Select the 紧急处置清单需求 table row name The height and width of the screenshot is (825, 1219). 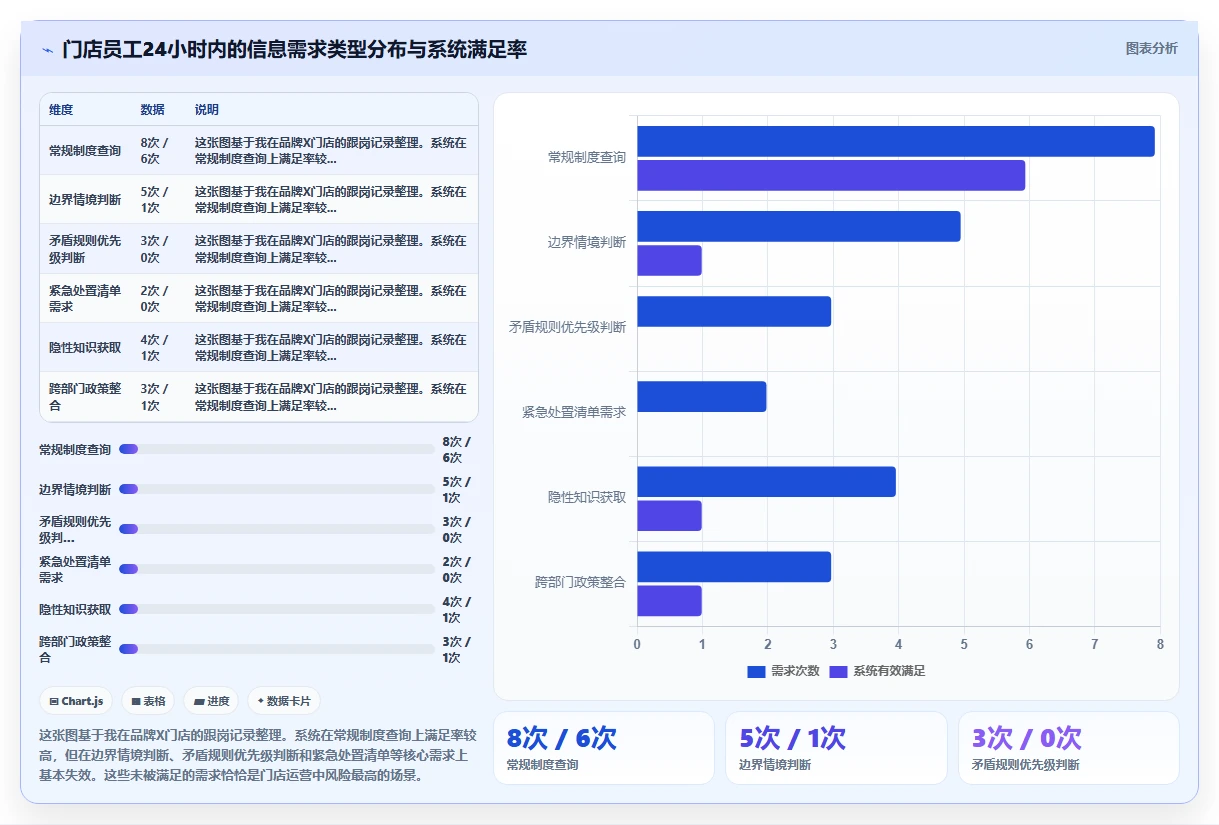85,298
